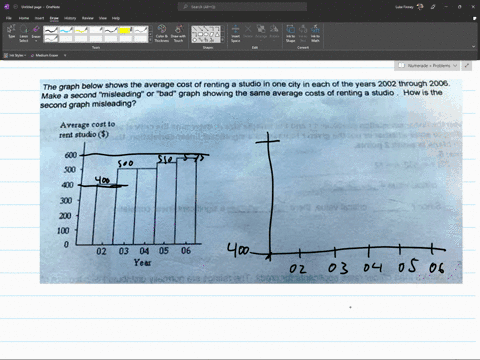The width and height of the screenshot is (480, 360).
Task: Open the Review tab
Action: pos(88,18)
